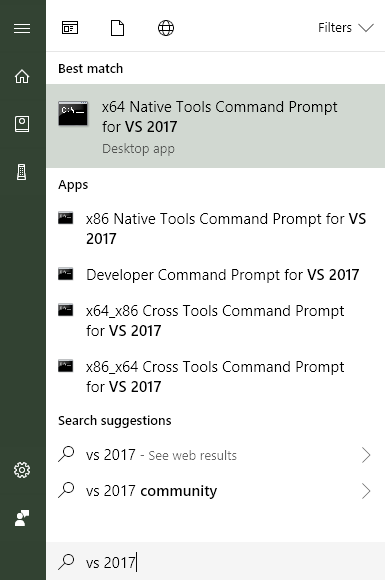Image resolution: width=385 pixels, height=580 pixels.
Task: Open x64_x86 Cross Tools Command Prompt
Action: pyautogui.click(x=216, y=321)
